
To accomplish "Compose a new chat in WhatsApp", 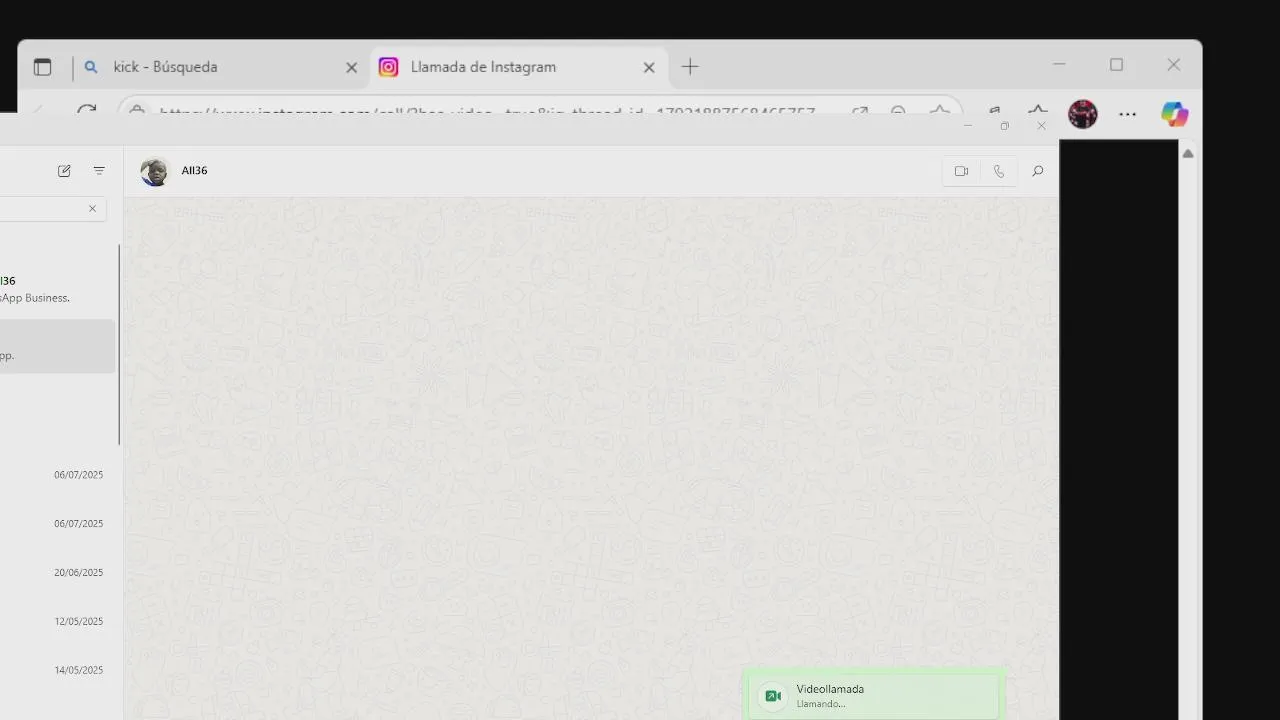I will 64,171.
